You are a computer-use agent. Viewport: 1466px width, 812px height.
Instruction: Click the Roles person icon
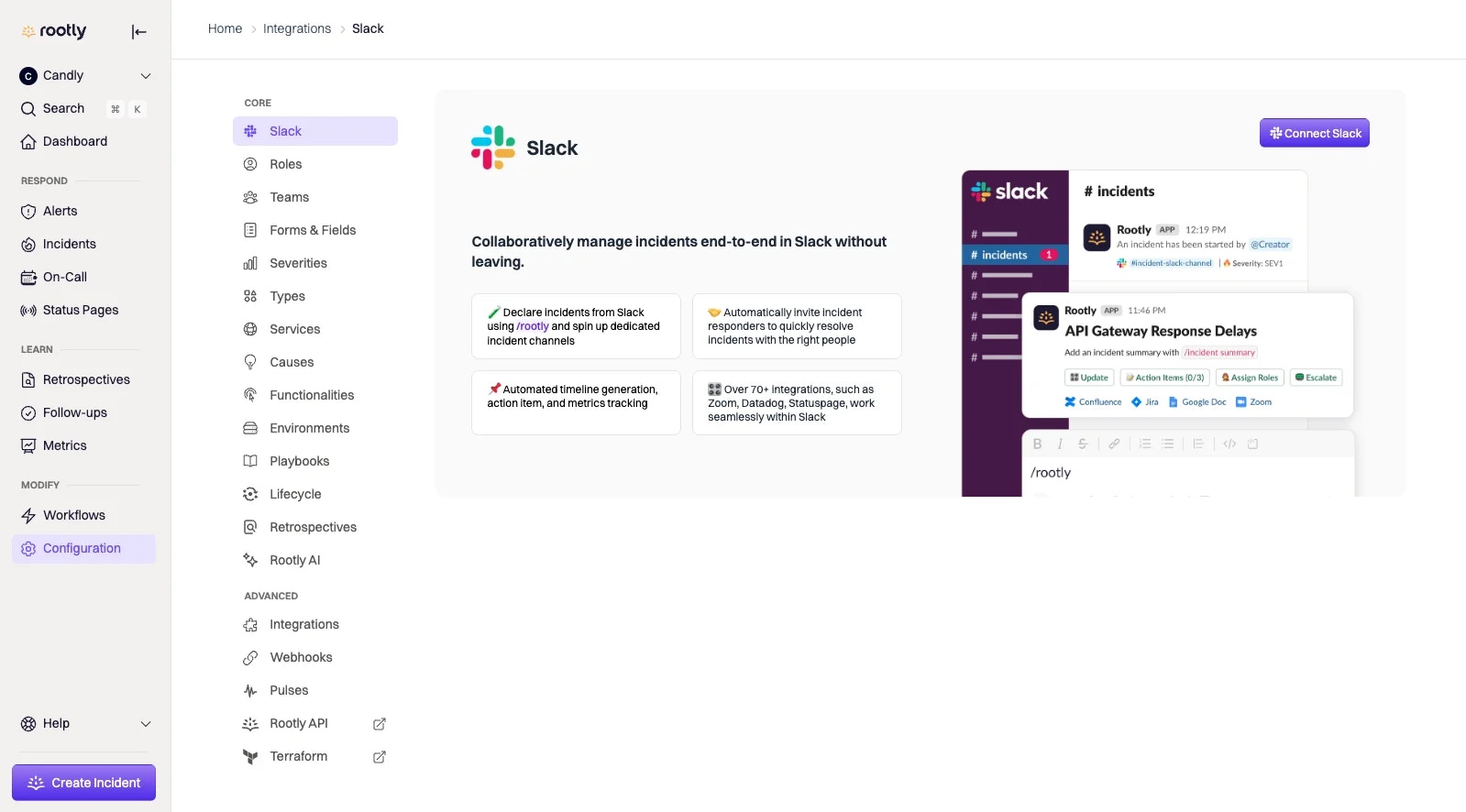[250, 164]
